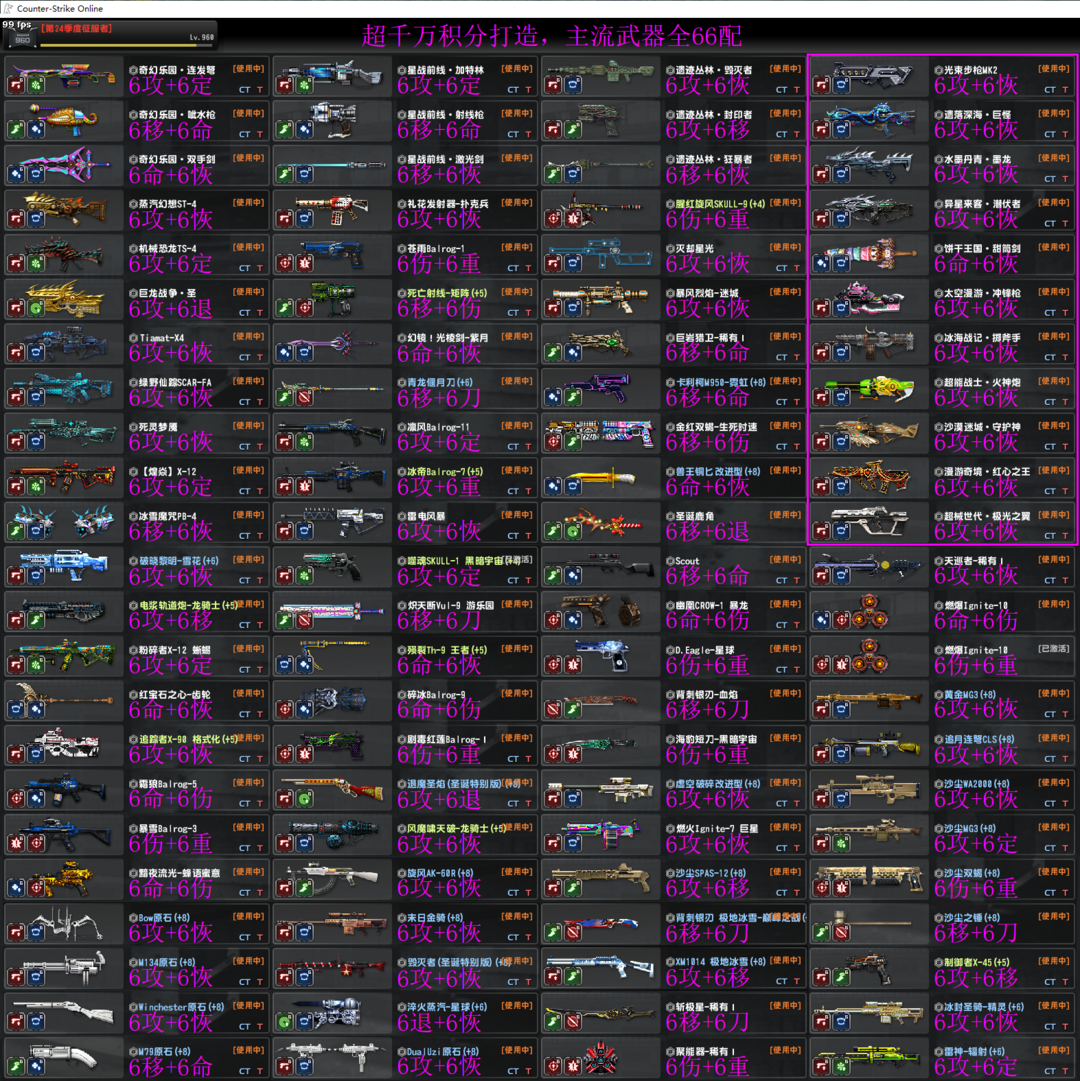Click the red burst icon on 暴雪Balrog-3

tap(16, 843)
